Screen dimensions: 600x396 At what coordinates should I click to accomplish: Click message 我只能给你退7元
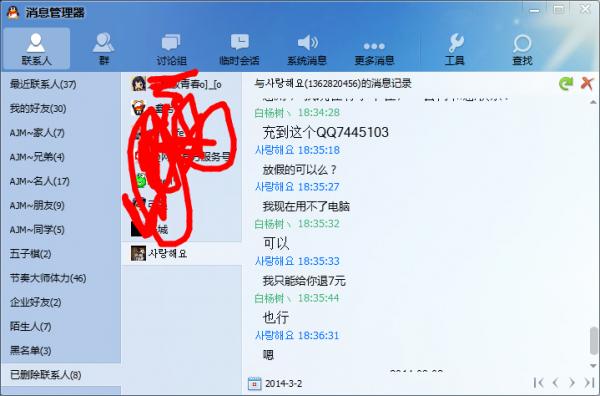click(304, 281)
